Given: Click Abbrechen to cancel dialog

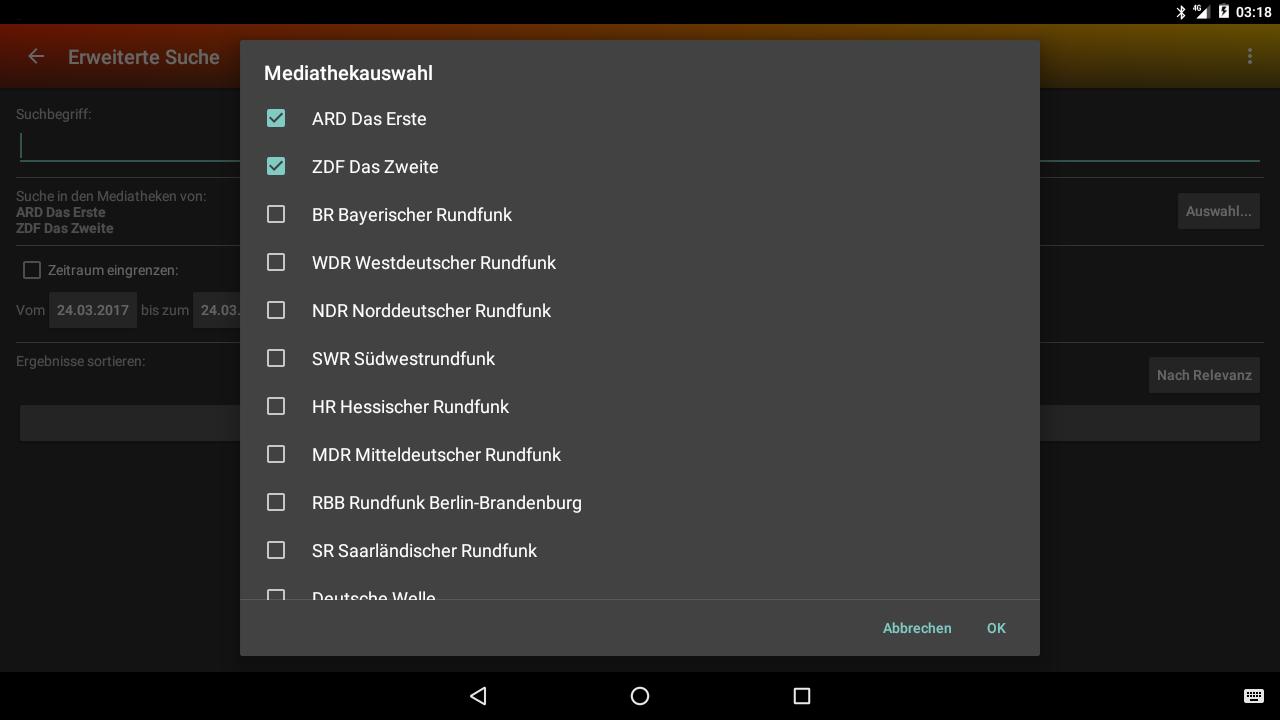Looking at the screenshot, I should [x=917, y=628].
